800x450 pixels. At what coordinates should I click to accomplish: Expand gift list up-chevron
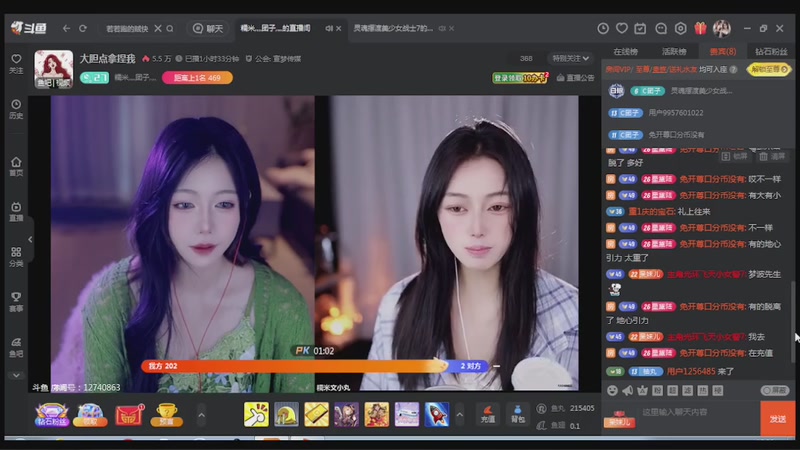(460, 415)
